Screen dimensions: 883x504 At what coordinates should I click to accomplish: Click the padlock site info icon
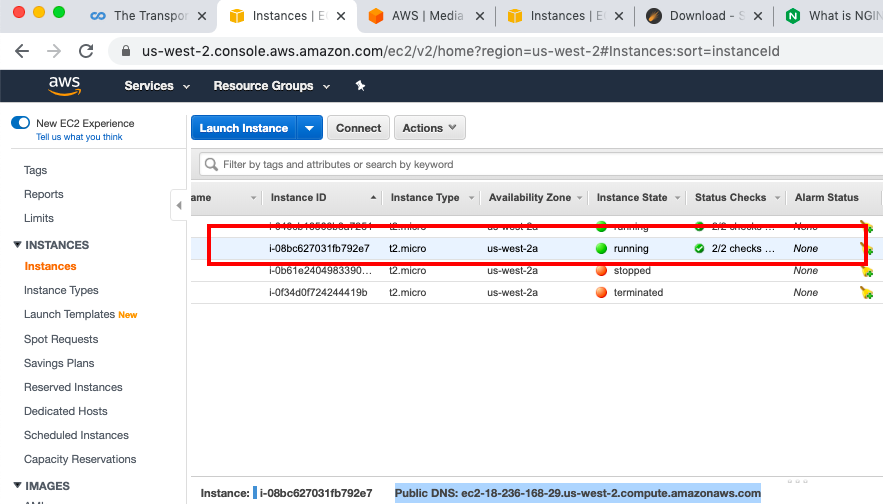[x=126, y=51]
